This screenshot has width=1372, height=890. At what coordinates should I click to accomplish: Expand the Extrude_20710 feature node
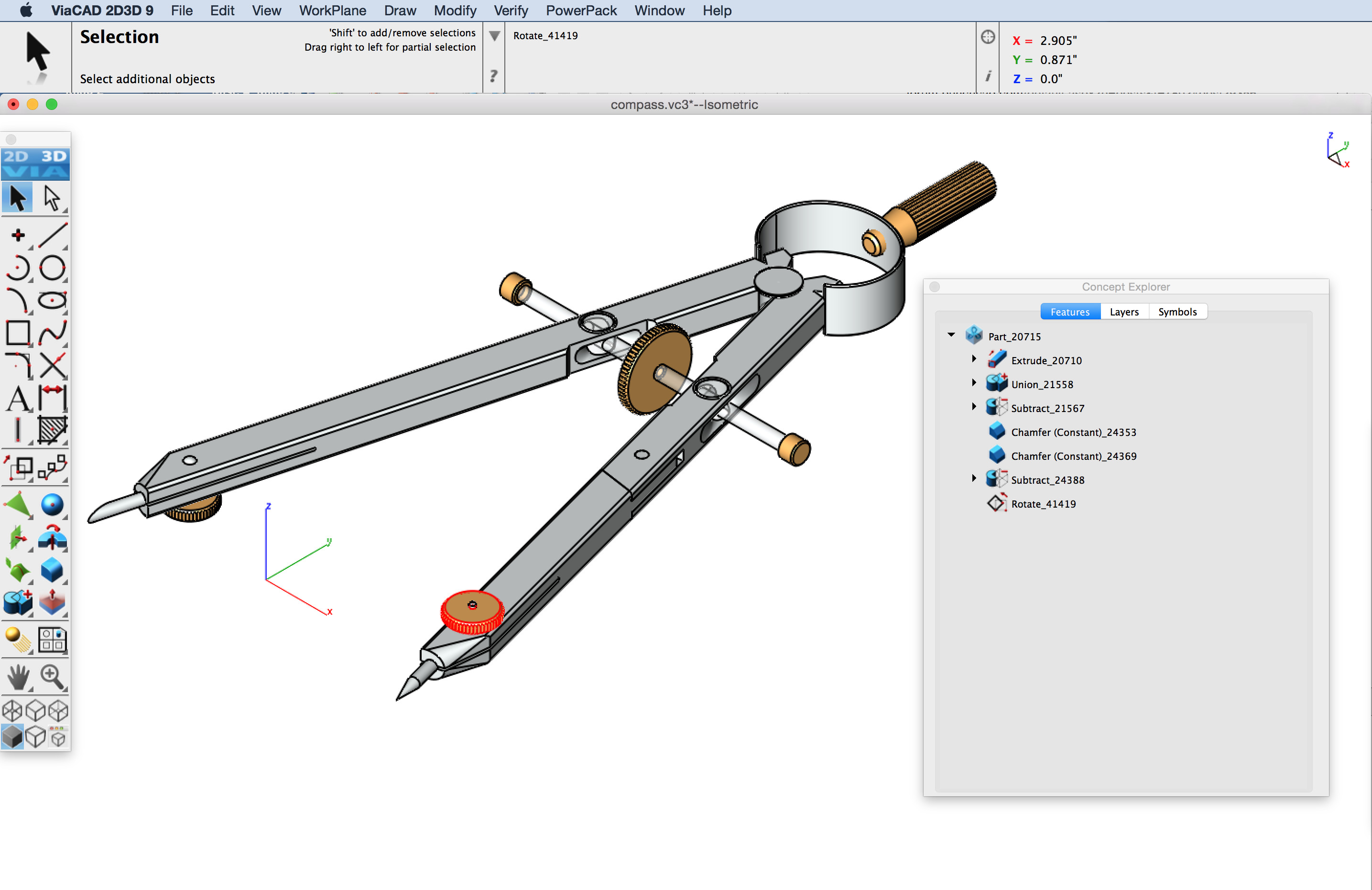coord(974,358)
